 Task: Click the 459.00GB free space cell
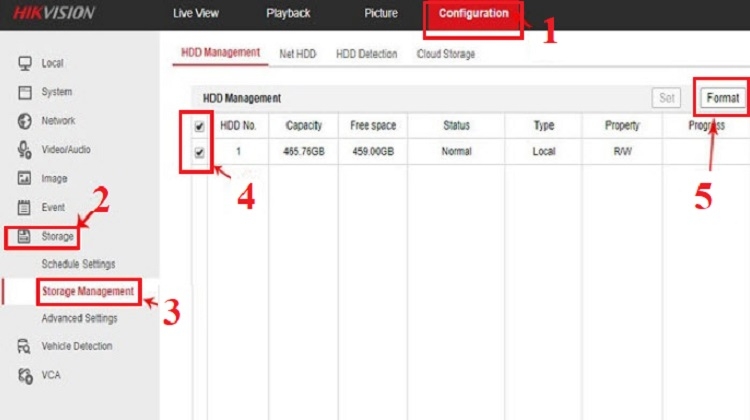[x=373, y=152]
